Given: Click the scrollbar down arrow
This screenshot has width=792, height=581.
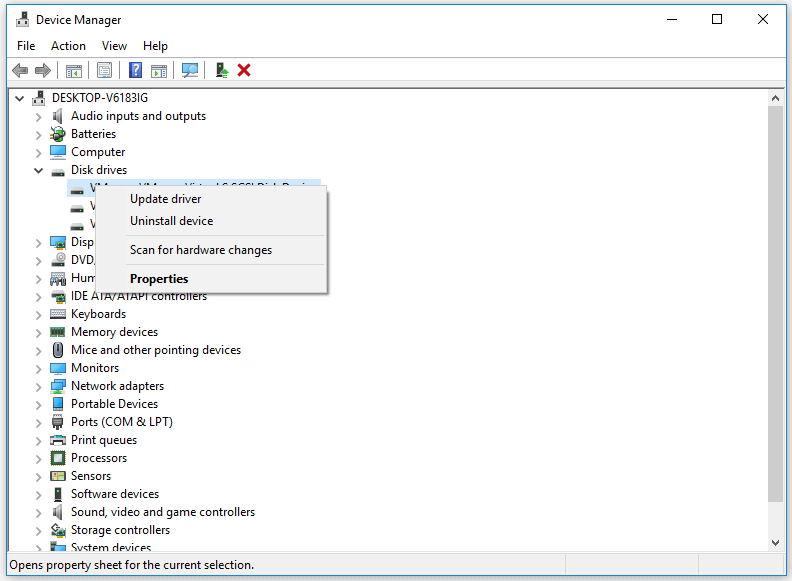Looking at the screenshot, I should coord(775,543).
